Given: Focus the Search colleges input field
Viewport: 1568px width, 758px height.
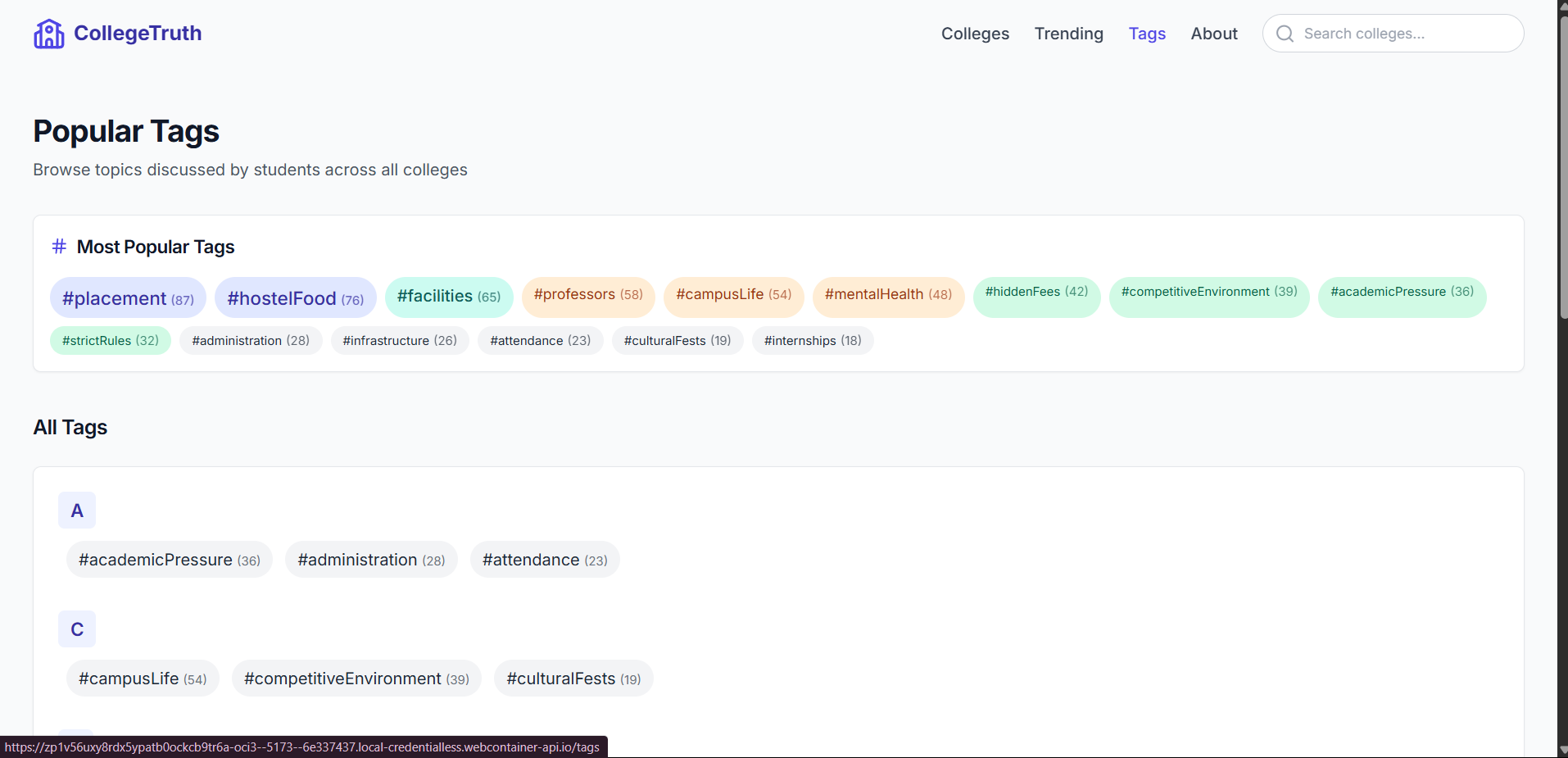Looking at the screenshot, I should click(x=1393, y=34).
